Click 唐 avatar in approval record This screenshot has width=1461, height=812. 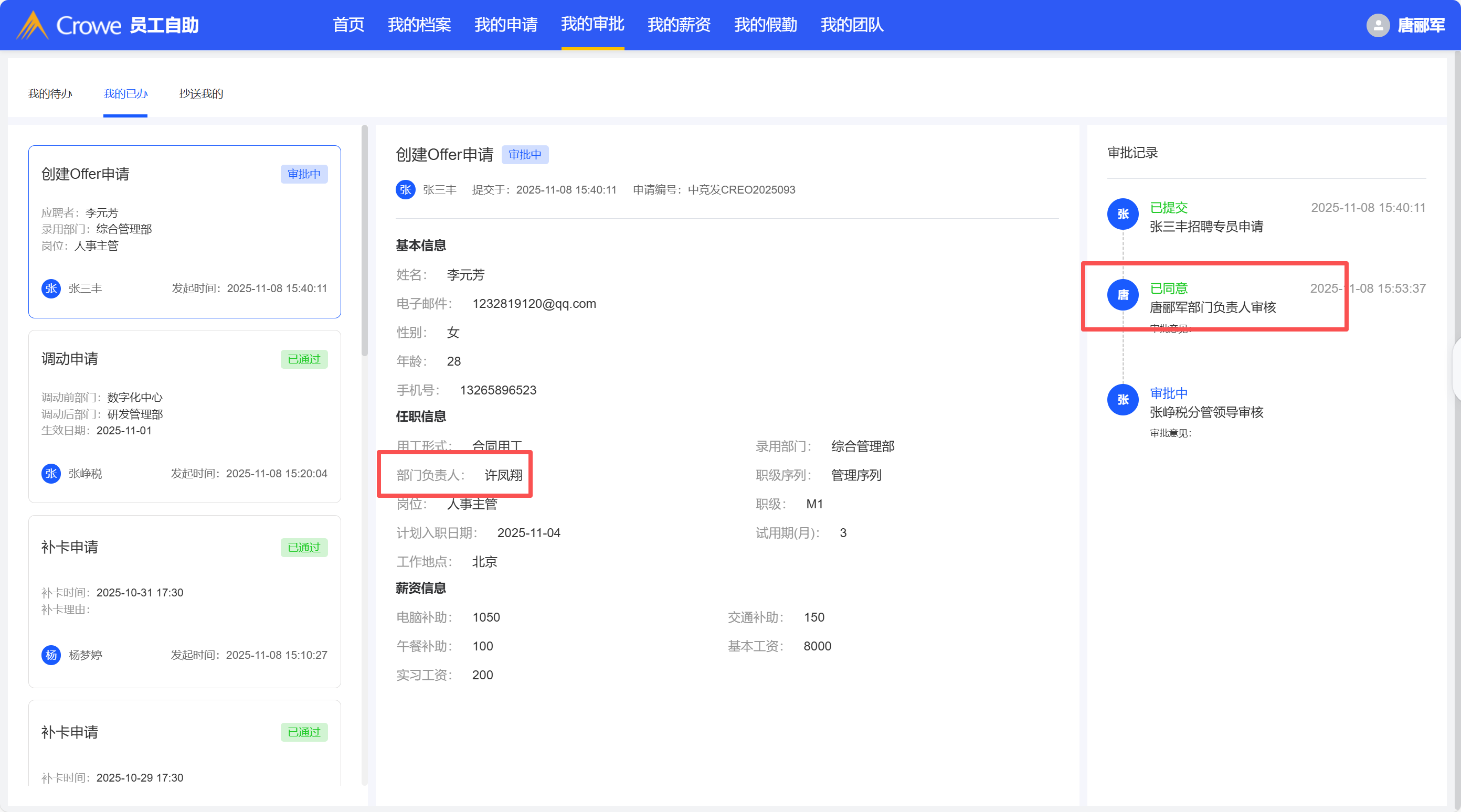click(1123, 295)
